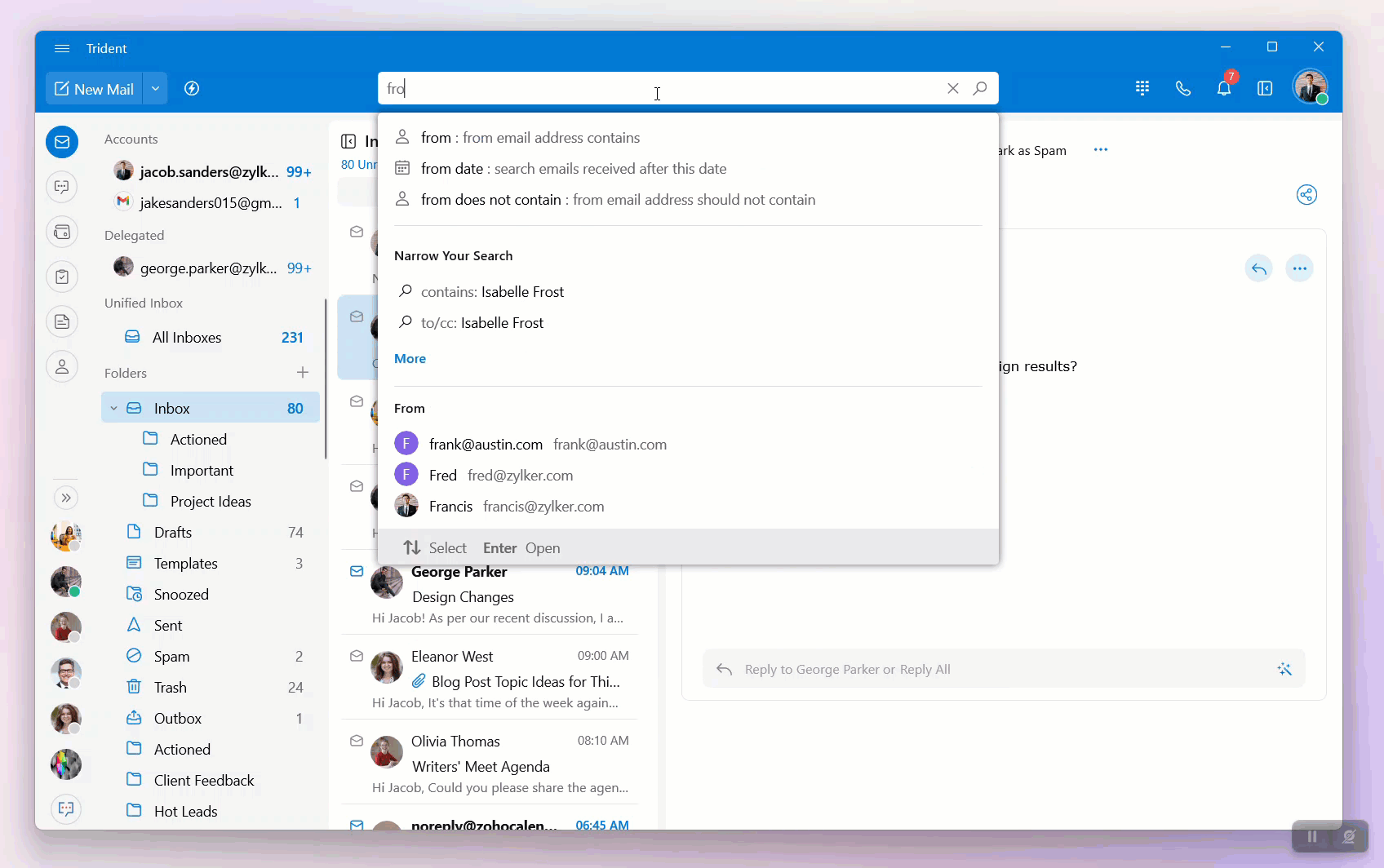The width and height of the screenshot is (1384, 868).
Task: Choose 'from does not contain' suggestion
Action: point(688,200)
